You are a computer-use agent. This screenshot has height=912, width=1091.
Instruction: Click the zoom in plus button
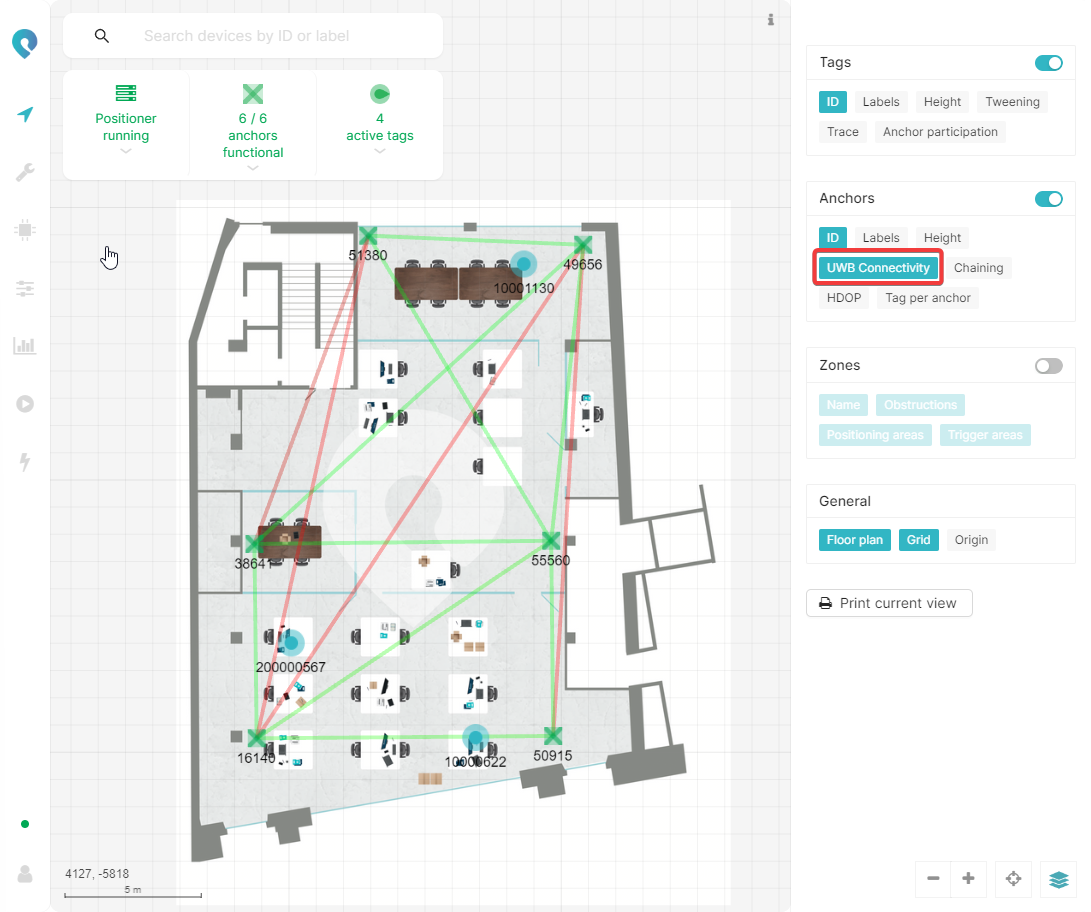(968, 879)
